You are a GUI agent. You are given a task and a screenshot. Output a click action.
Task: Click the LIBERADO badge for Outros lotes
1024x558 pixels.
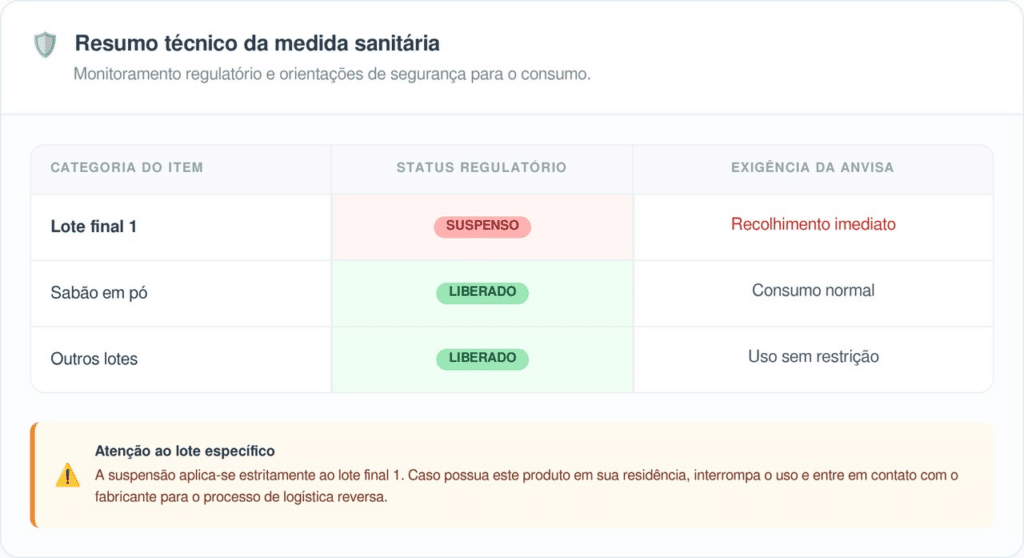[482, 358]
